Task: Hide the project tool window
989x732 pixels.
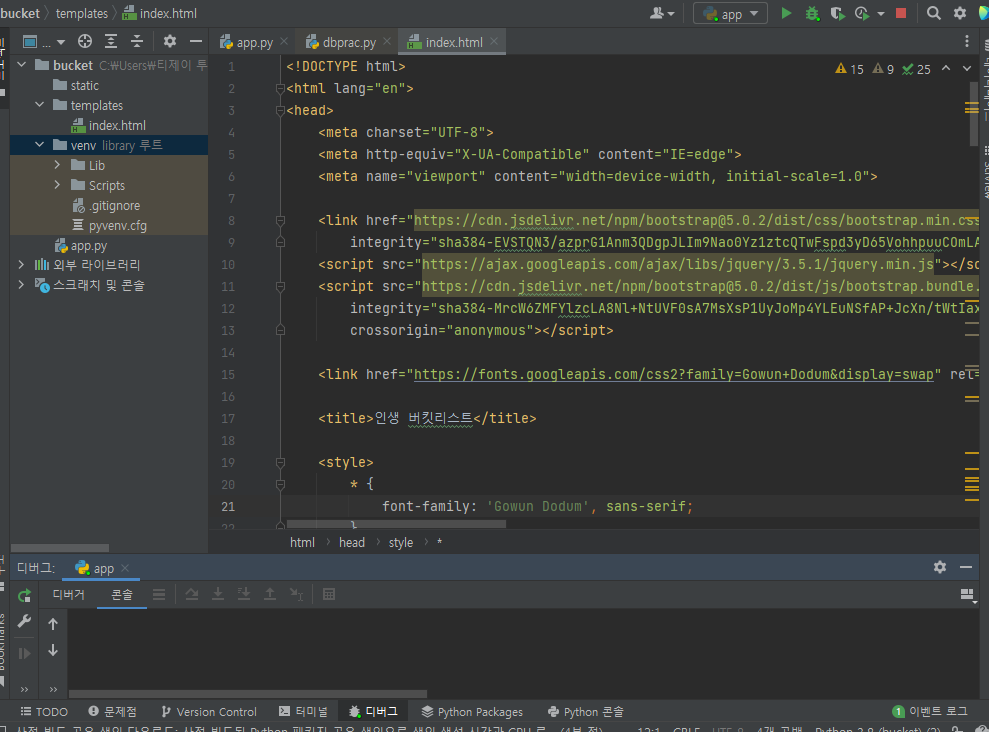Action: [196, 42]
